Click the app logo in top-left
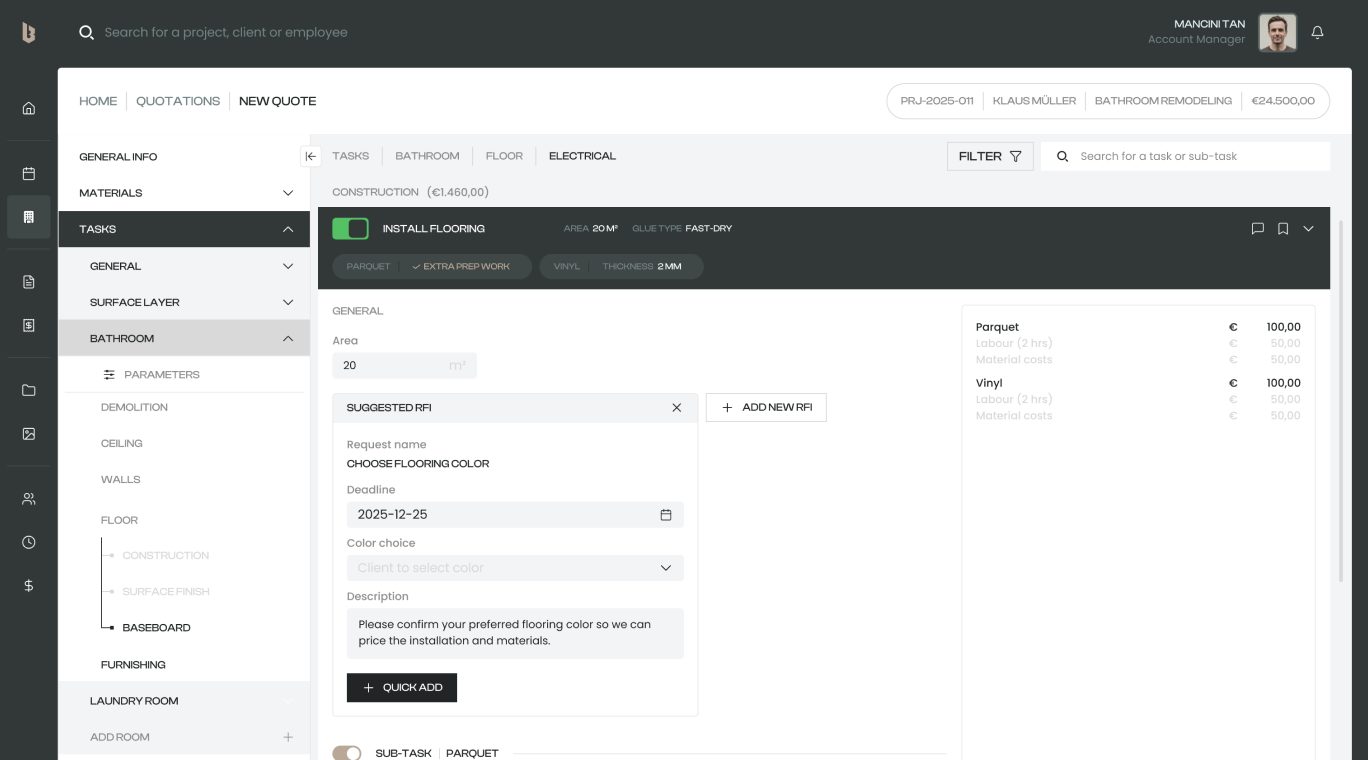 [x=28, y=33]
